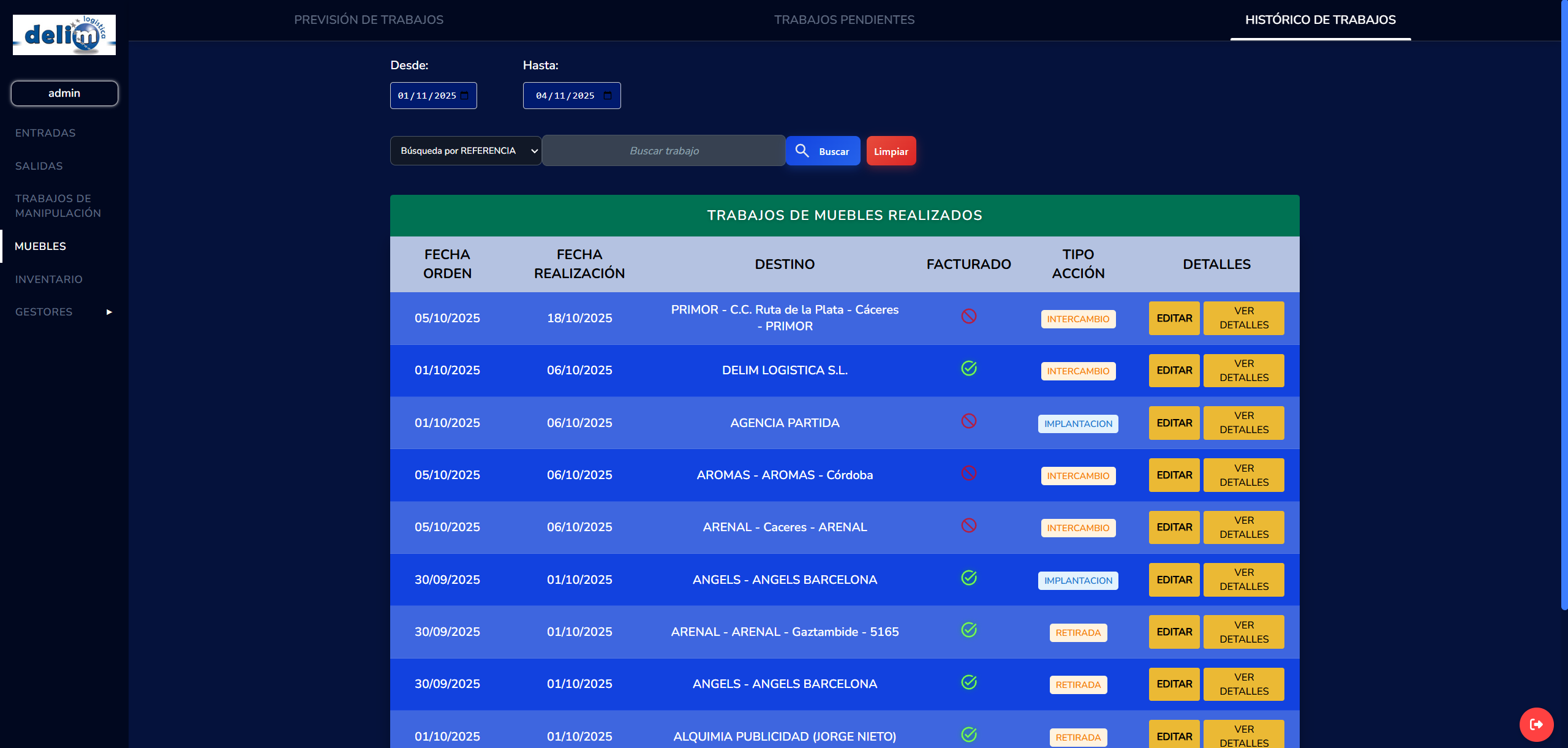Screen dimensions: 1568x748
Task: Focus the Buscar trabajo search field
Action: tap(664, 151)
